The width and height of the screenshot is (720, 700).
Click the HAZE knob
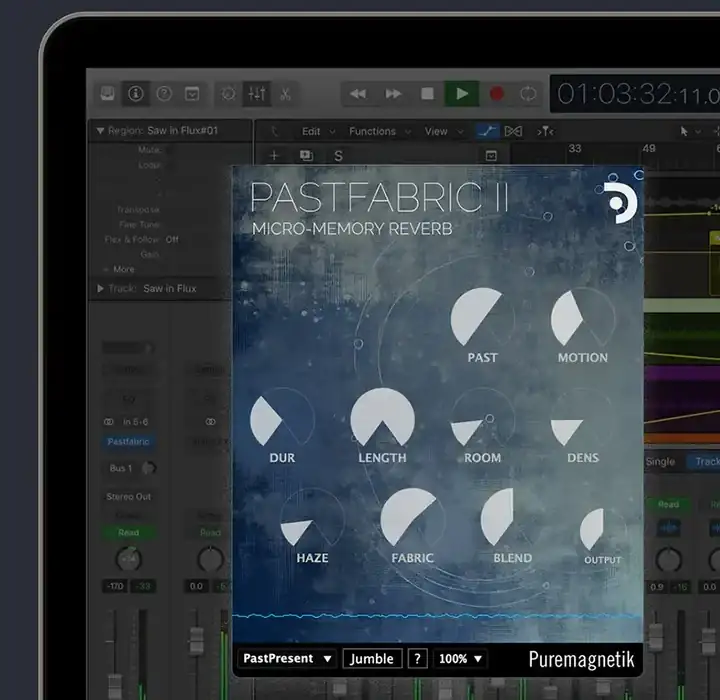(312, 518)
